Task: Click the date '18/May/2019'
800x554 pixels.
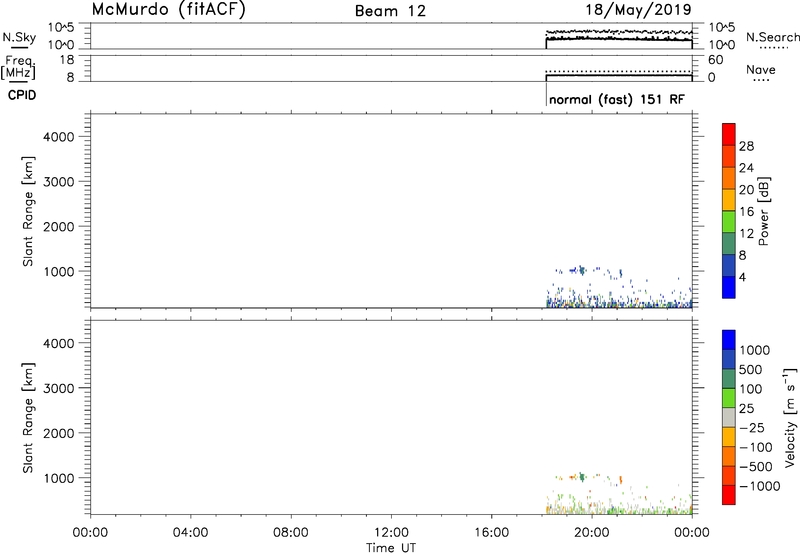Action: 638,9
